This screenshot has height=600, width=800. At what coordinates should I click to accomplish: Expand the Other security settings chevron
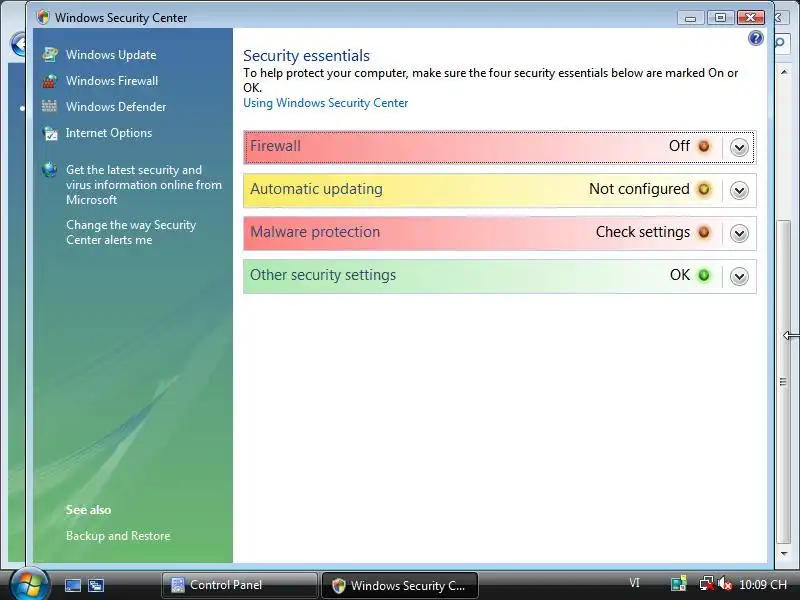pos(739,277)
